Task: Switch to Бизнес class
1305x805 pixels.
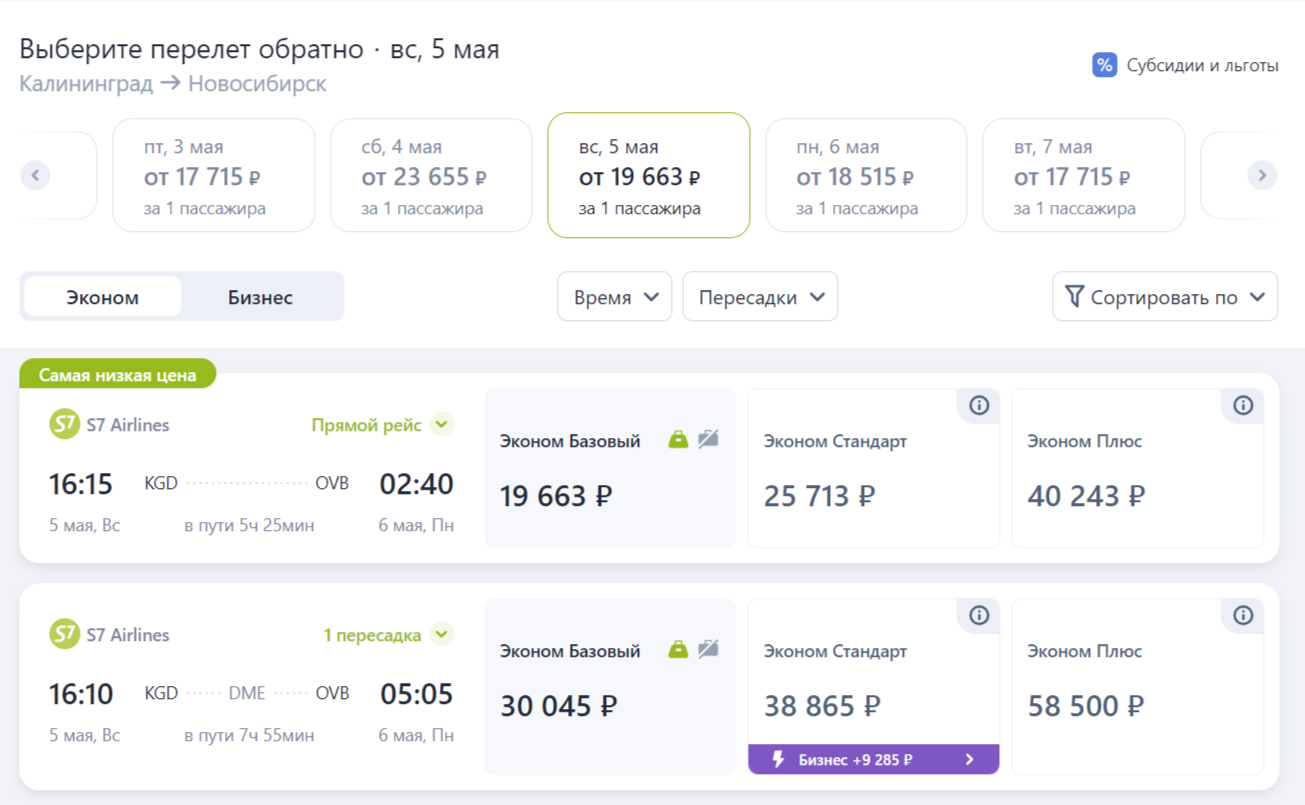Action: click(260, 297)
